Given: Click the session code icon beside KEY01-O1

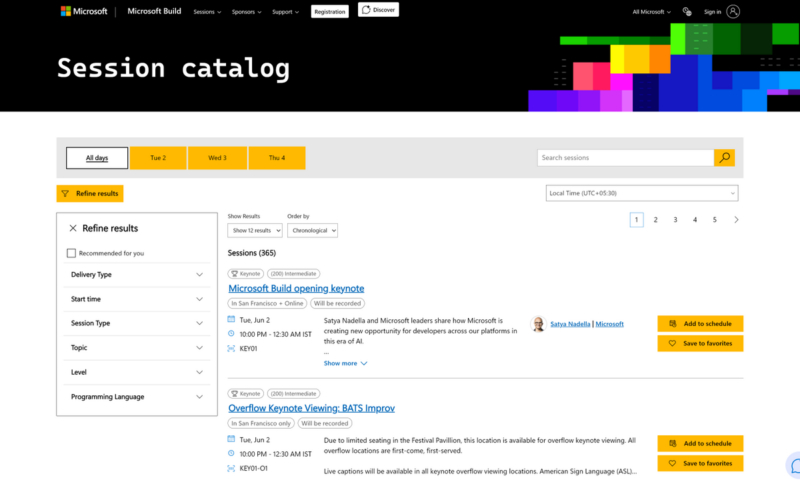Looking at the screenshot, I should pyautogui.click(x=231, y=468).
